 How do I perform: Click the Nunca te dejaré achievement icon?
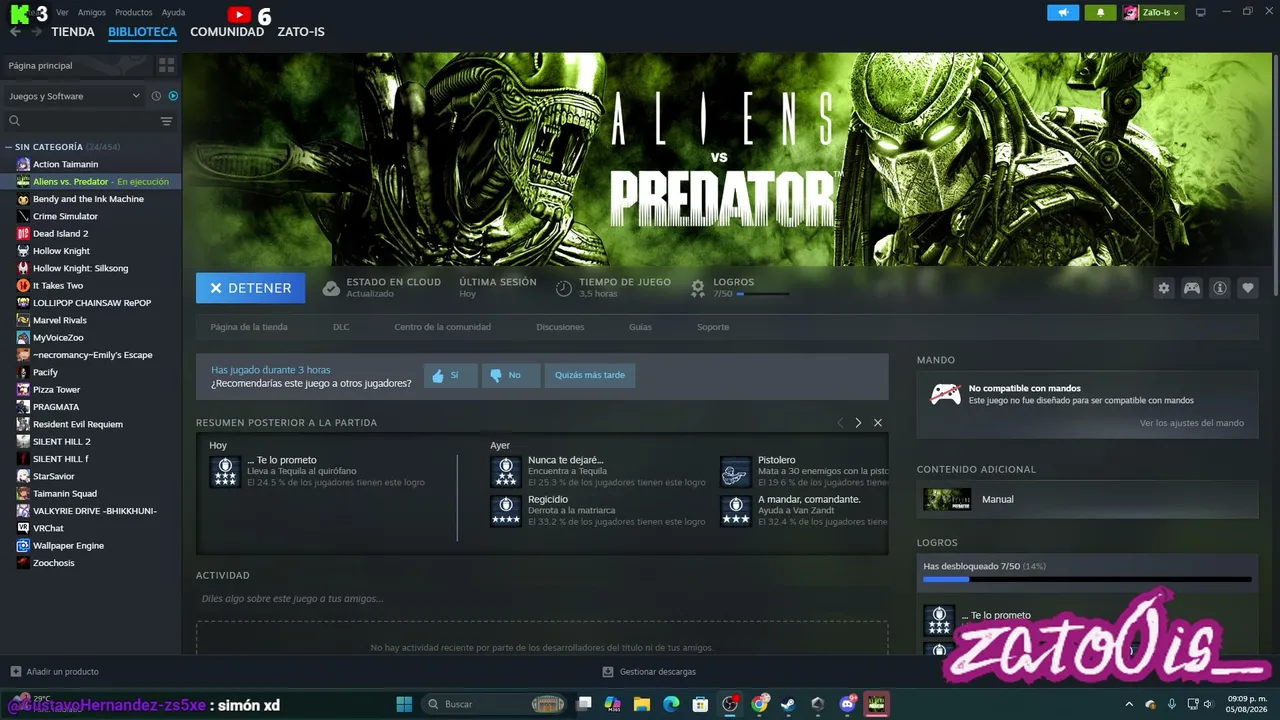(506, 472)
